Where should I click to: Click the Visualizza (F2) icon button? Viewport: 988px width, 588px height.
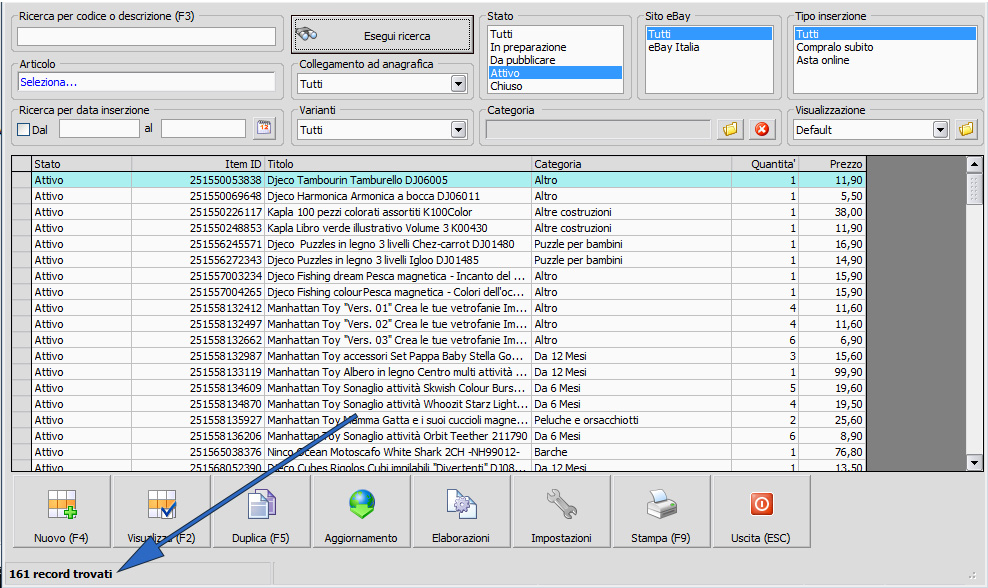pos(161,511)
